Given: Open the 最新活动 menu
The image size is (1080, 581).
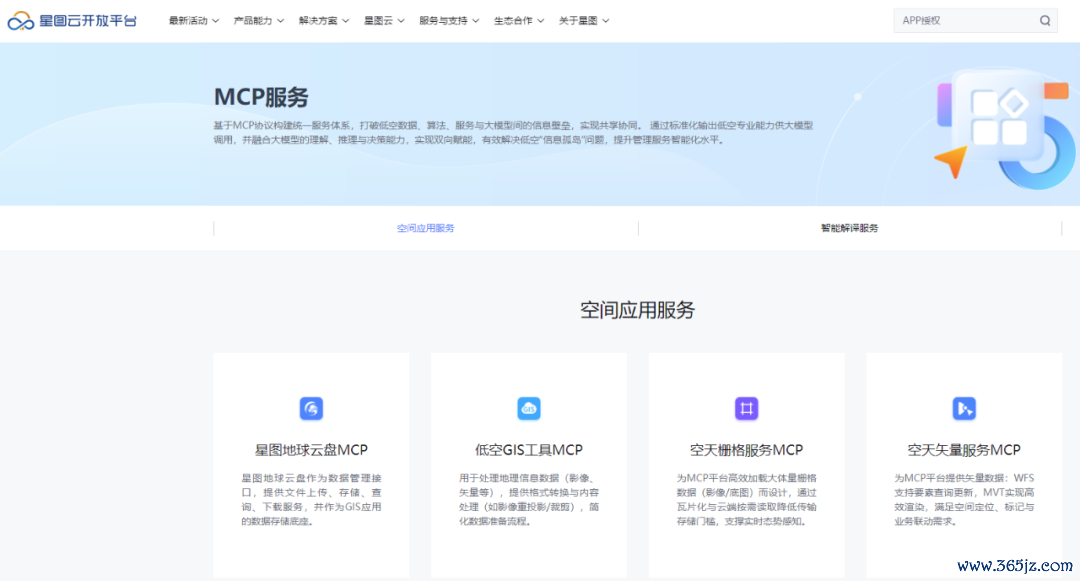Looking at the screenshot, I should coord(188,21).
